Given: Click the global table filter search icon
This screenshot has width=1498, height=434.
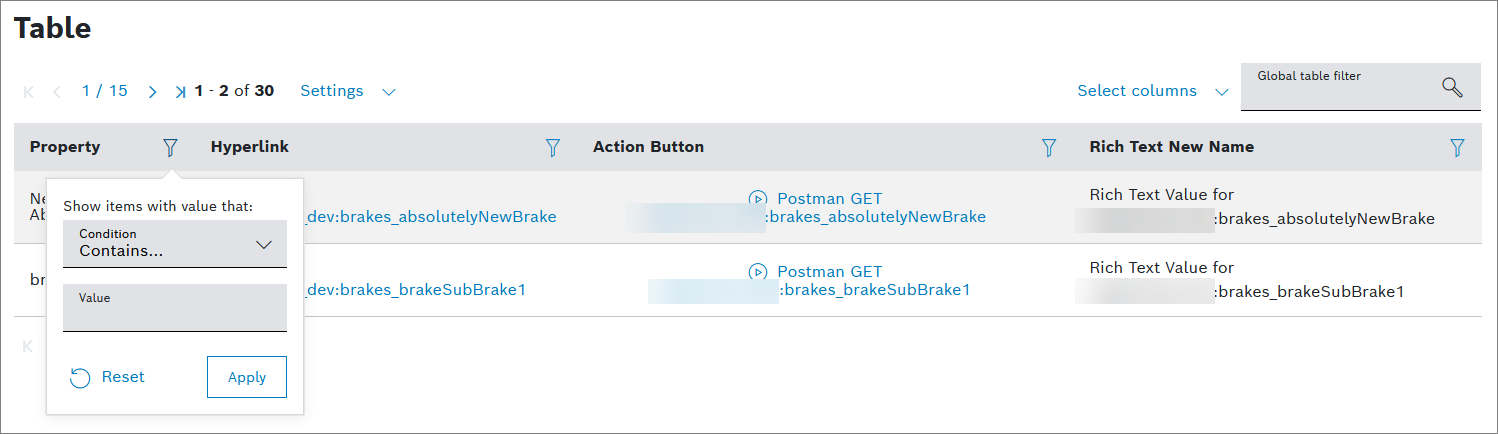Looking at the screenshot, I should 1452,87.
